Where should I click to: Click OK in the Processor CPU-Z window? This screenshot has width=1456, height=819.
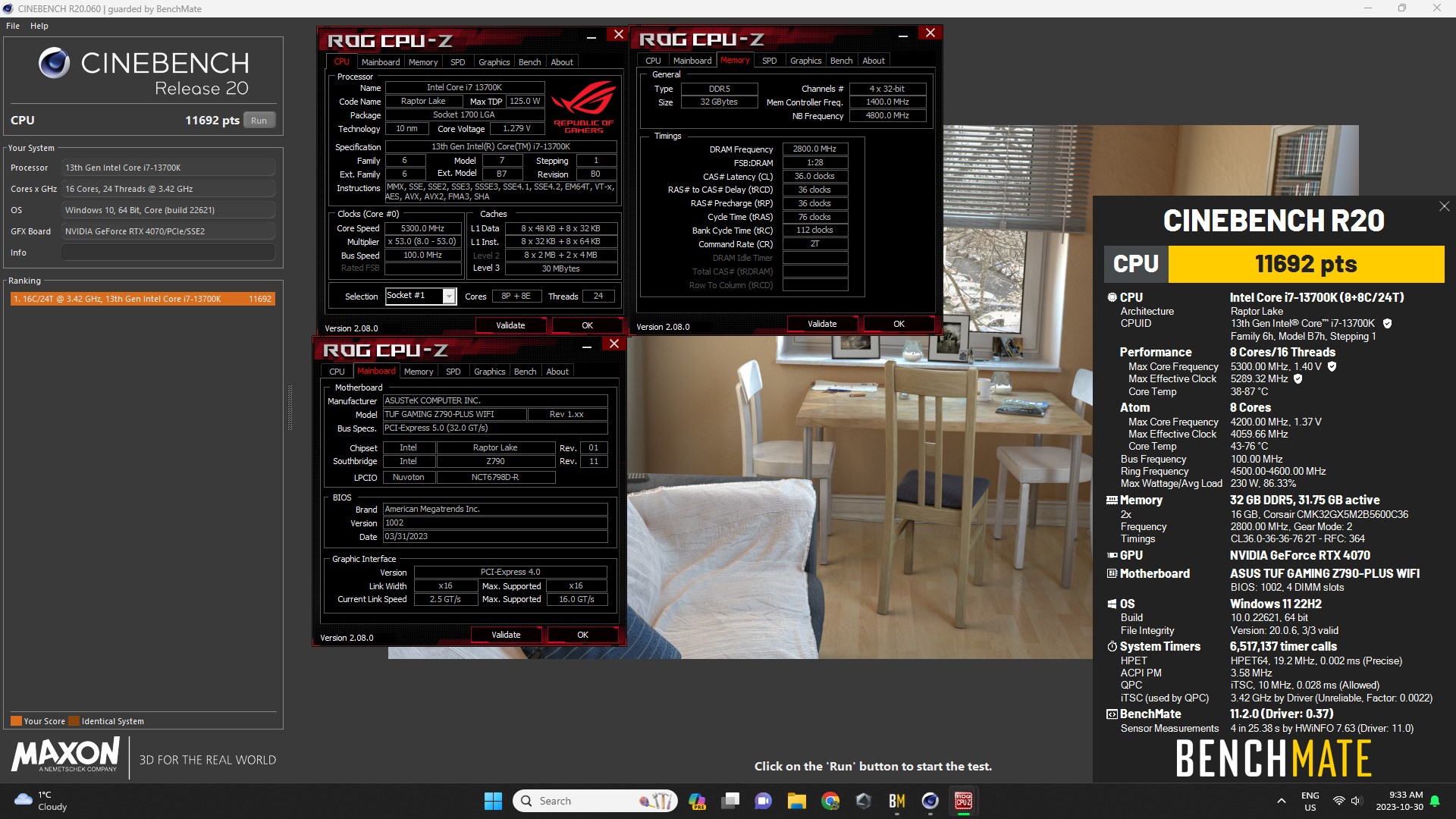point(587,325)
